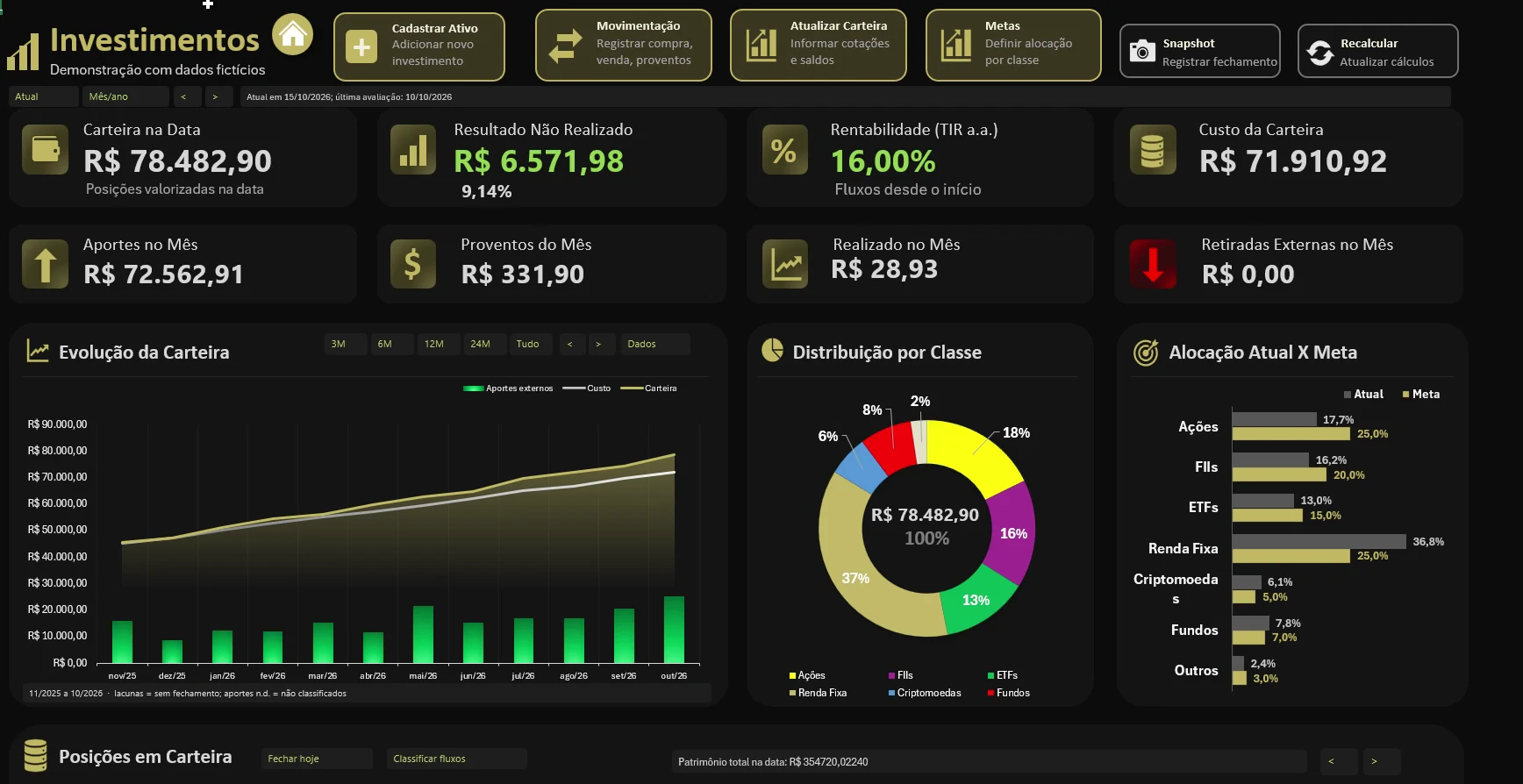This screenshot has width=1523, height=784.
Task: Click the home icon beside Investimentos
Action: [292, 35]
